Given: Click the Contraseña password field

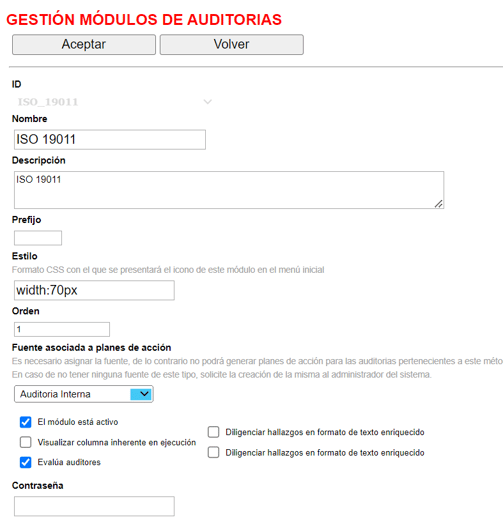Looking at the screenshot, I should coord(94,506).
